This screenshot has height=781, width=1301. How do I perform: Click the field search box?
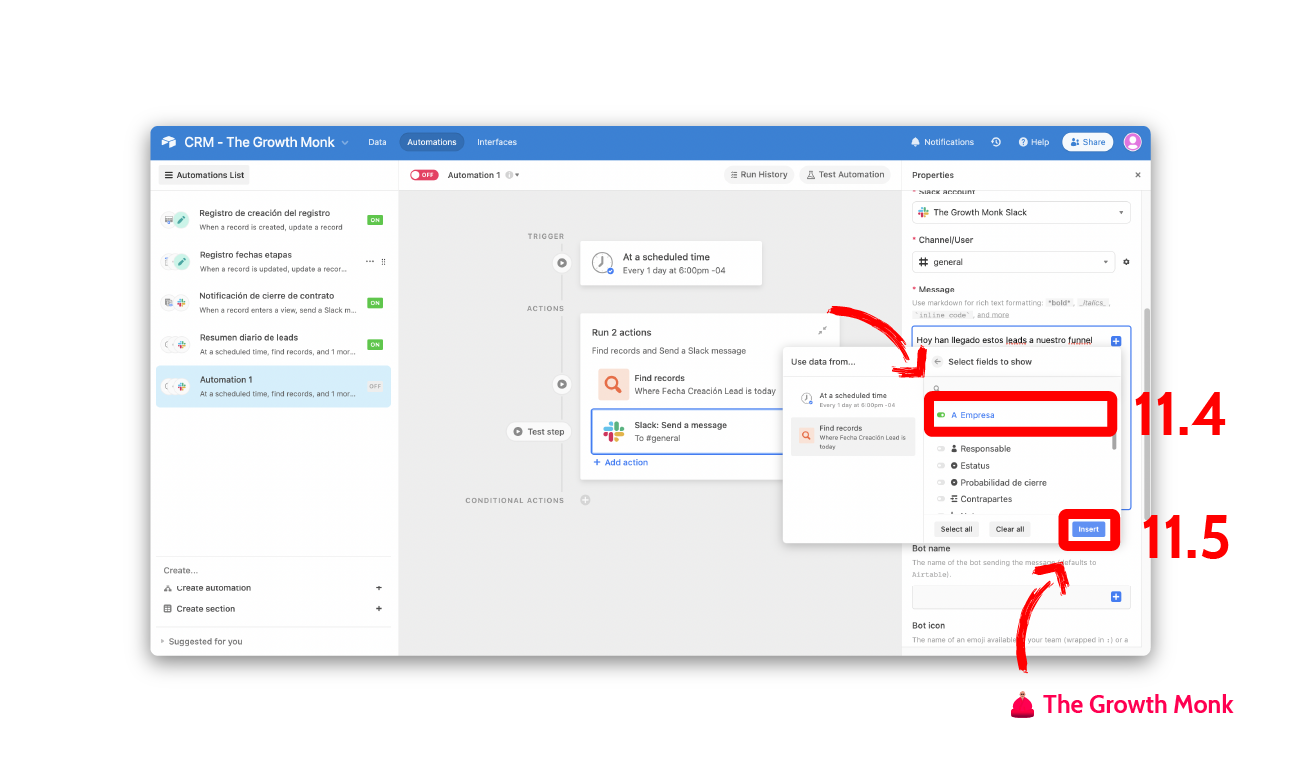[1020, 387]
